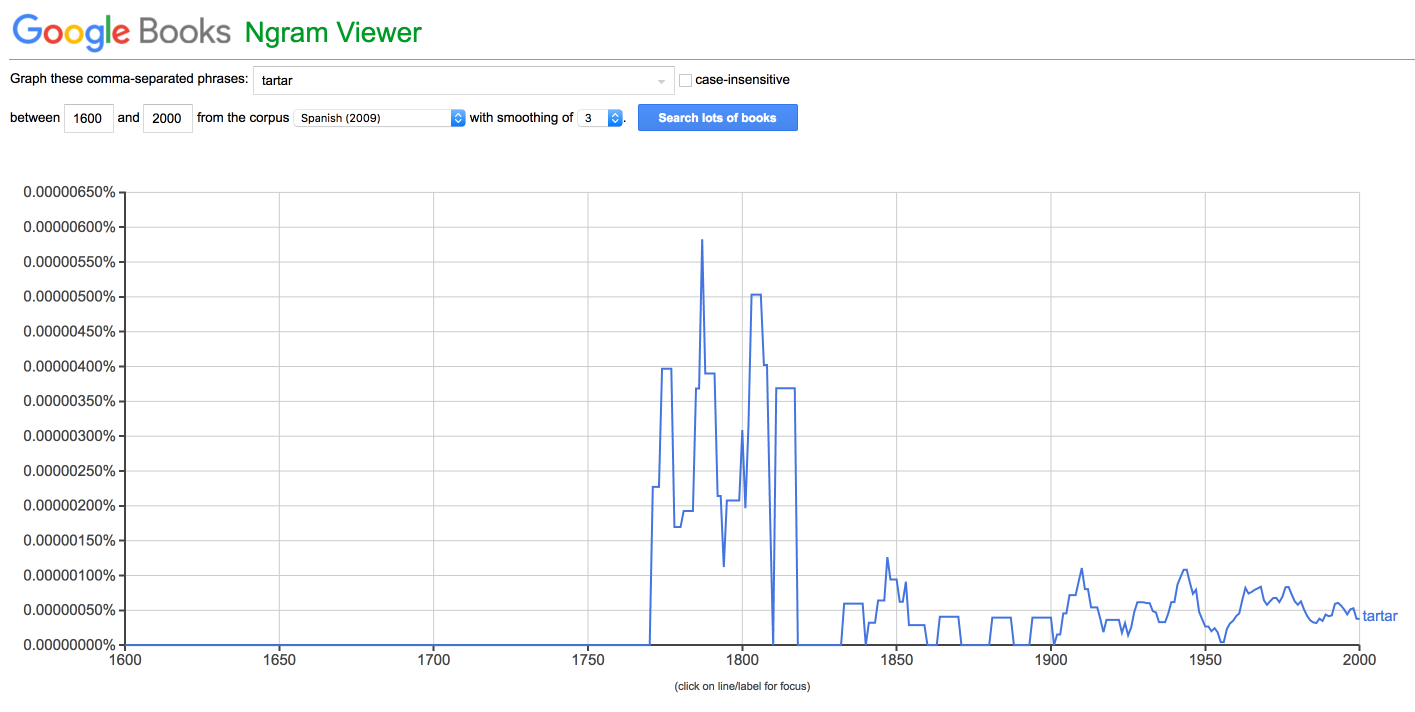Viewport: 1415px width, 712px height.
Task: Click the 1750 label on the x-axis
Action: click(x=588, y=660)
